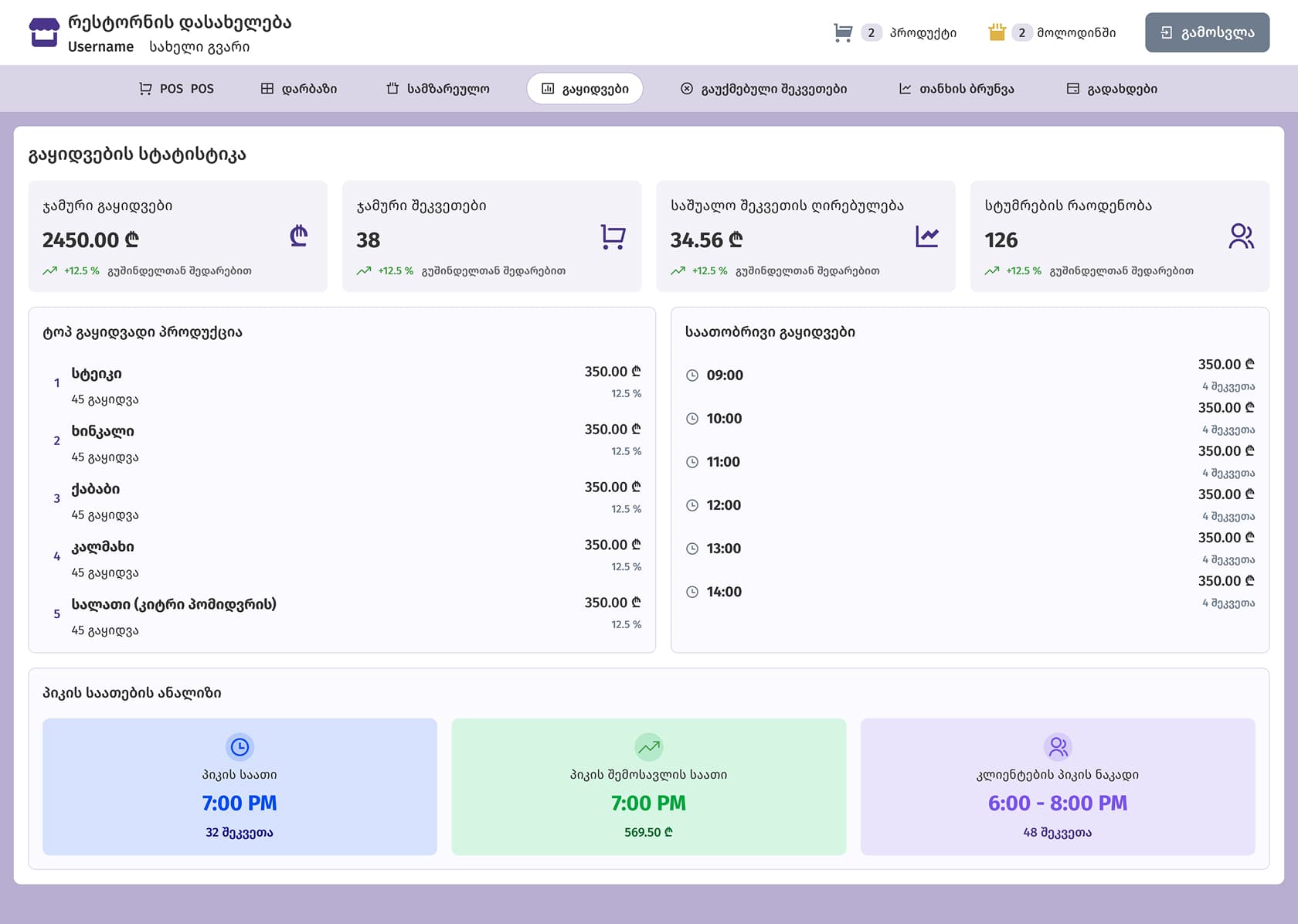
Task: Click the users icon in peak customer flow card
Action: [1058, 747]
